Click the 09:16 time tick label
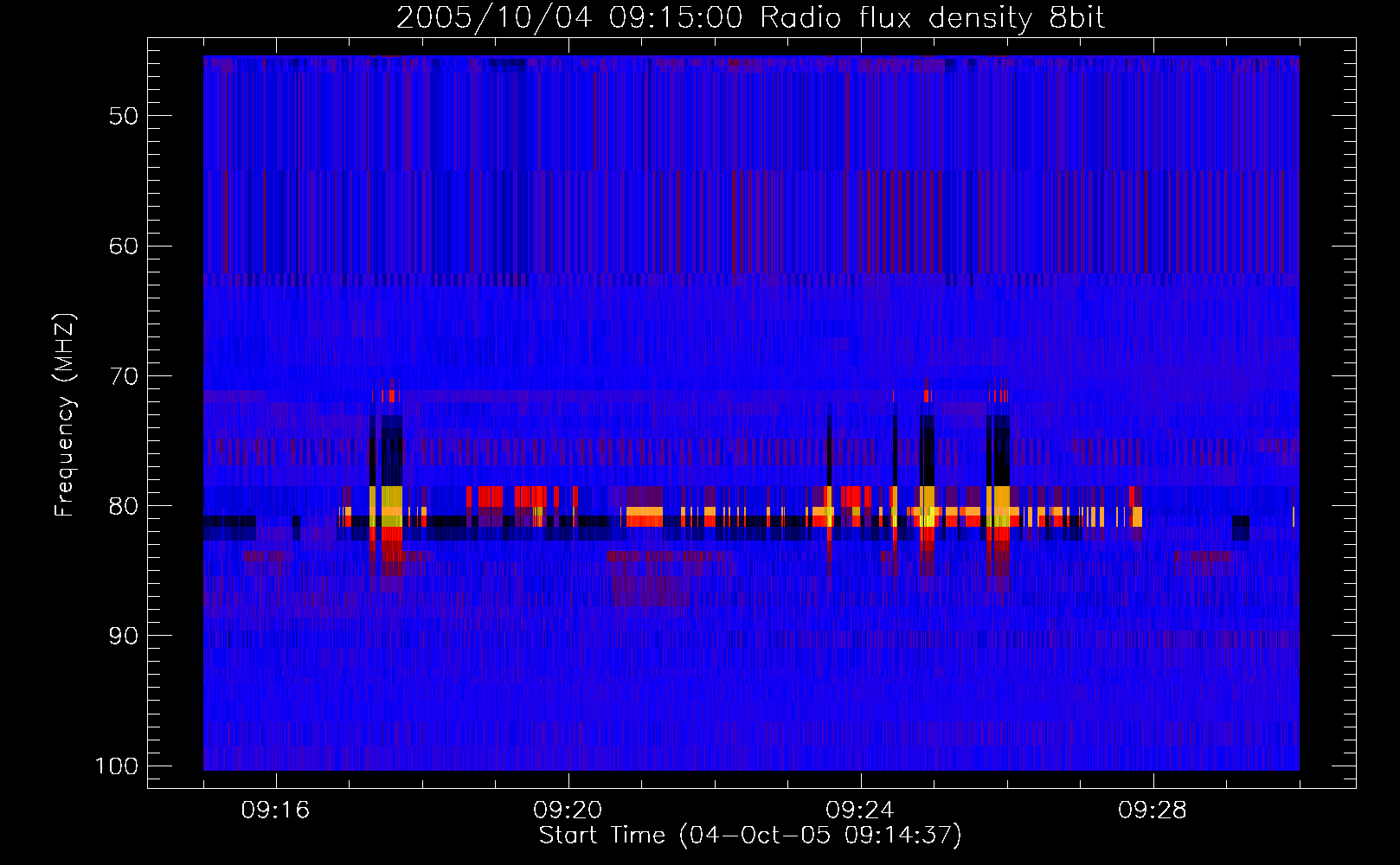 275,811
